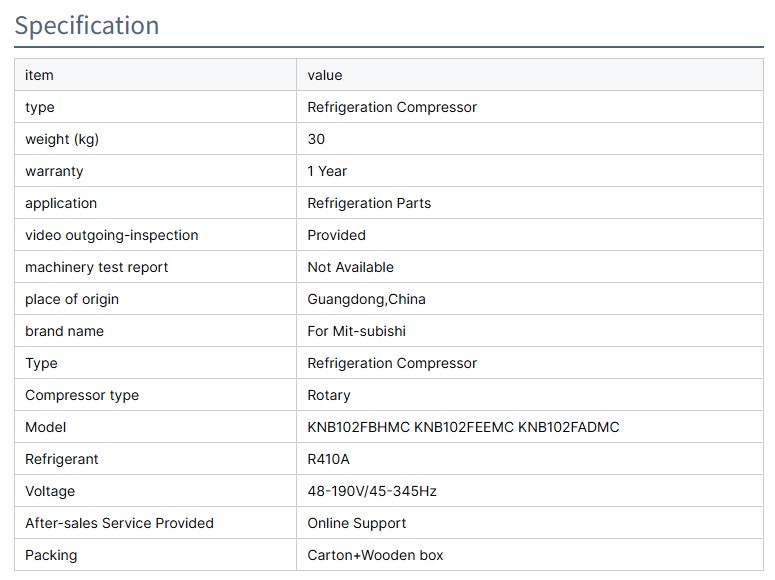Select the 'place of origin' label

pyautogui.click(x=72, y=299)
